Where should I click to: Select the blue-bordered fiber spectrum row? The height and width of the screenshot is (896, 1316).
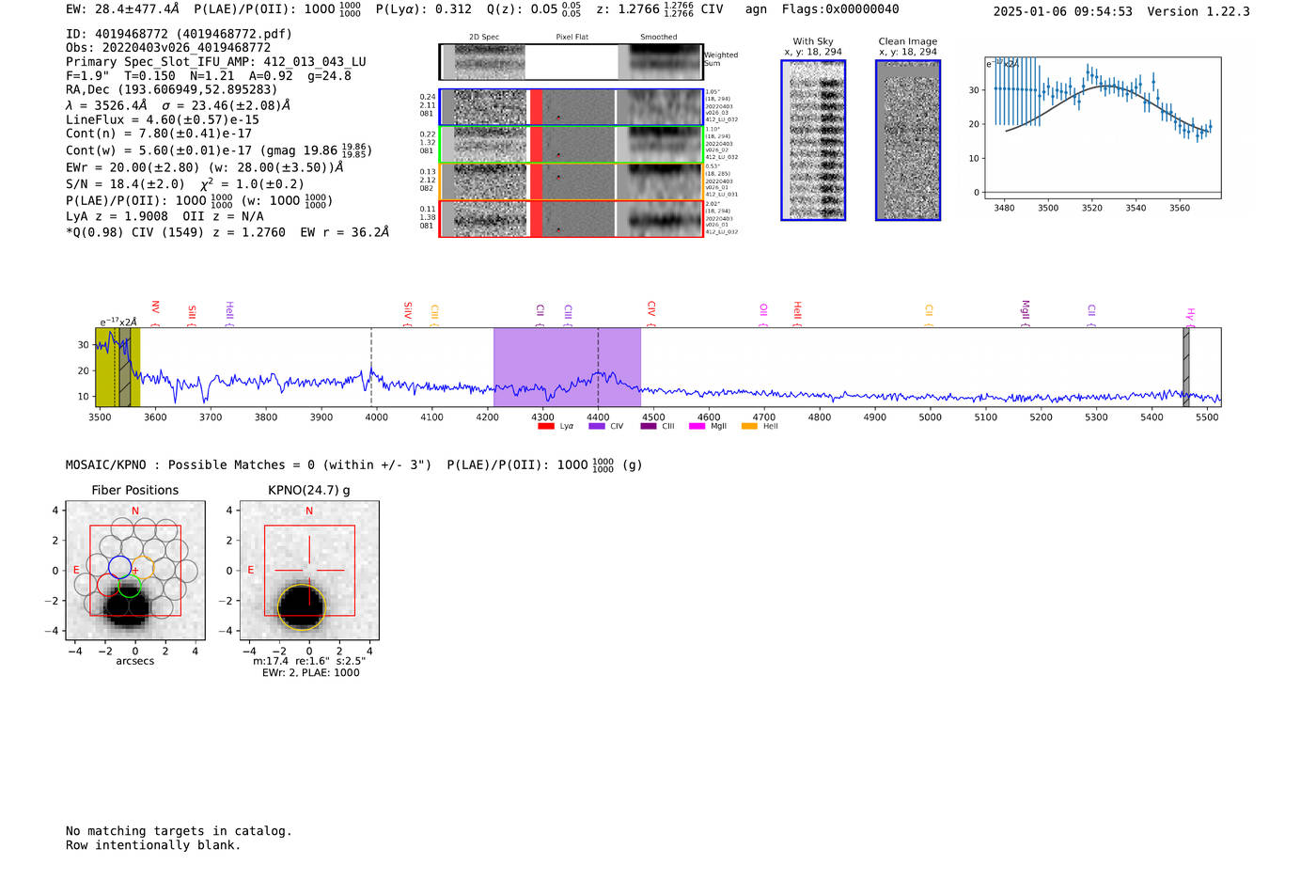pos(572,107)
